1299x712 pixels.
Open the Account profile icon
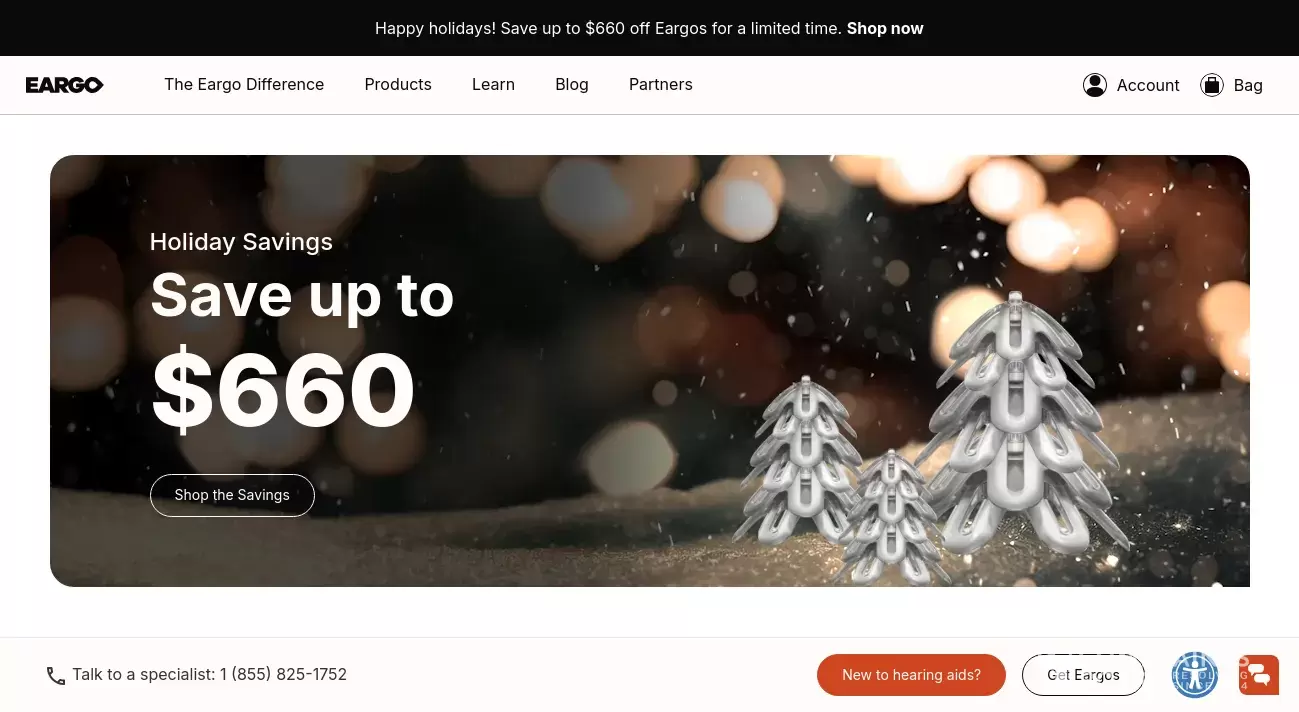click(x=1095, y=85)
